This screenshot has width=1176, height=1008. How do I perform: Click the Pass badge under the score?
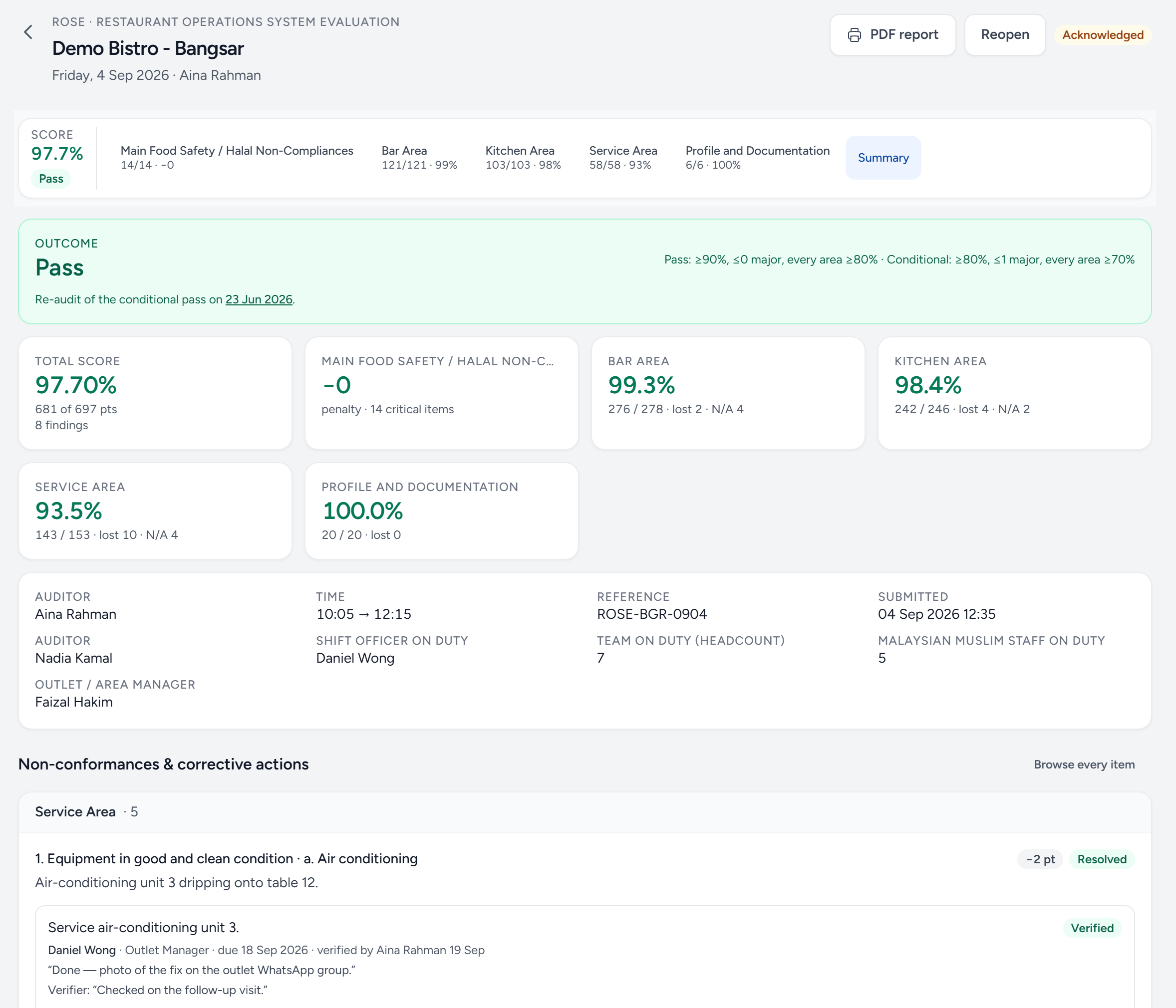(51, 179)
